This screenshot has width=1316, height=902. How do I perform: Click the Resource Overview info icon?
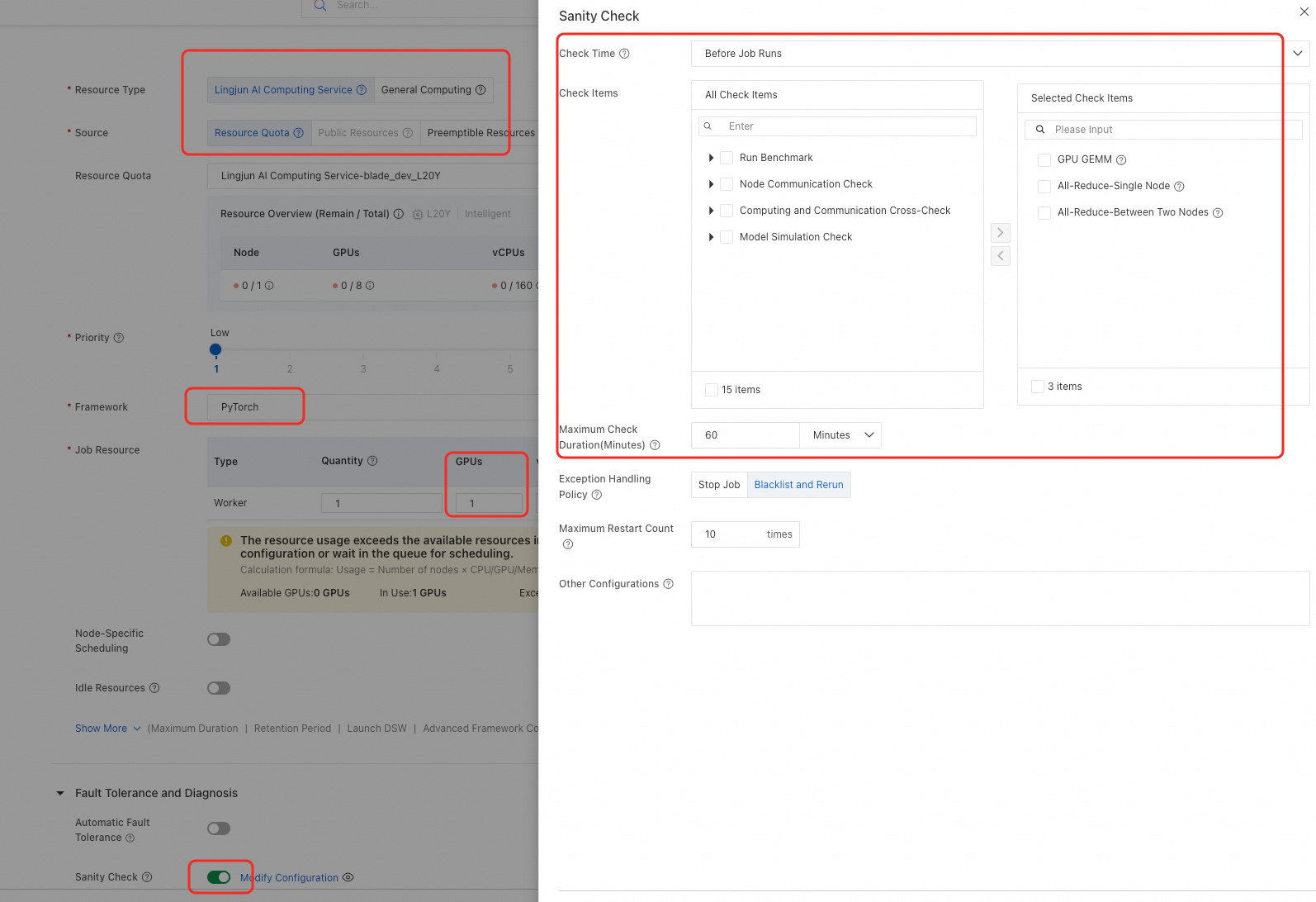point(399,214)
